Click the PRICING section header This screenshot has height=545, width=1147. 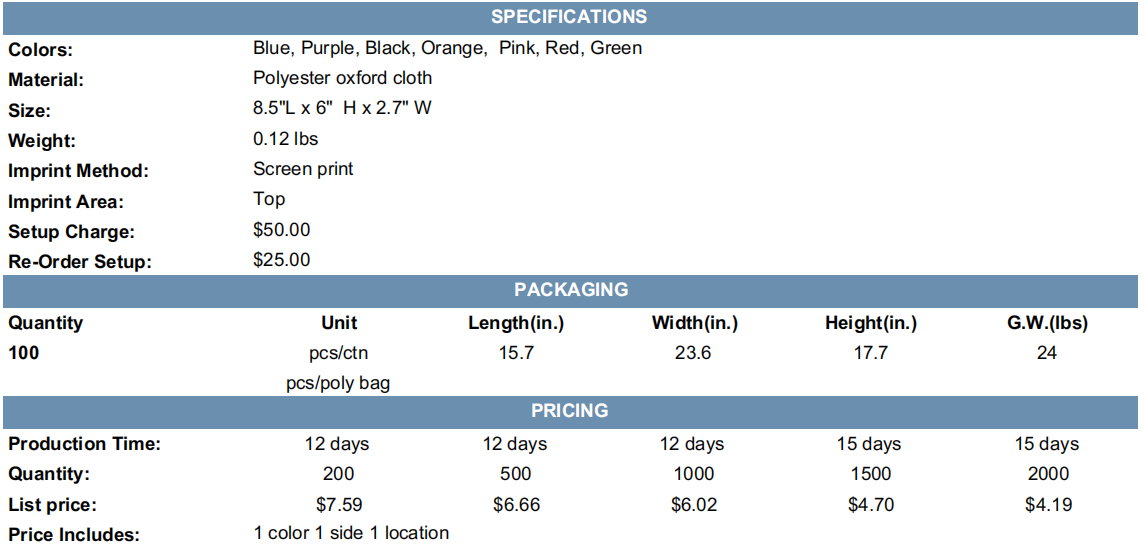point(570,411)
